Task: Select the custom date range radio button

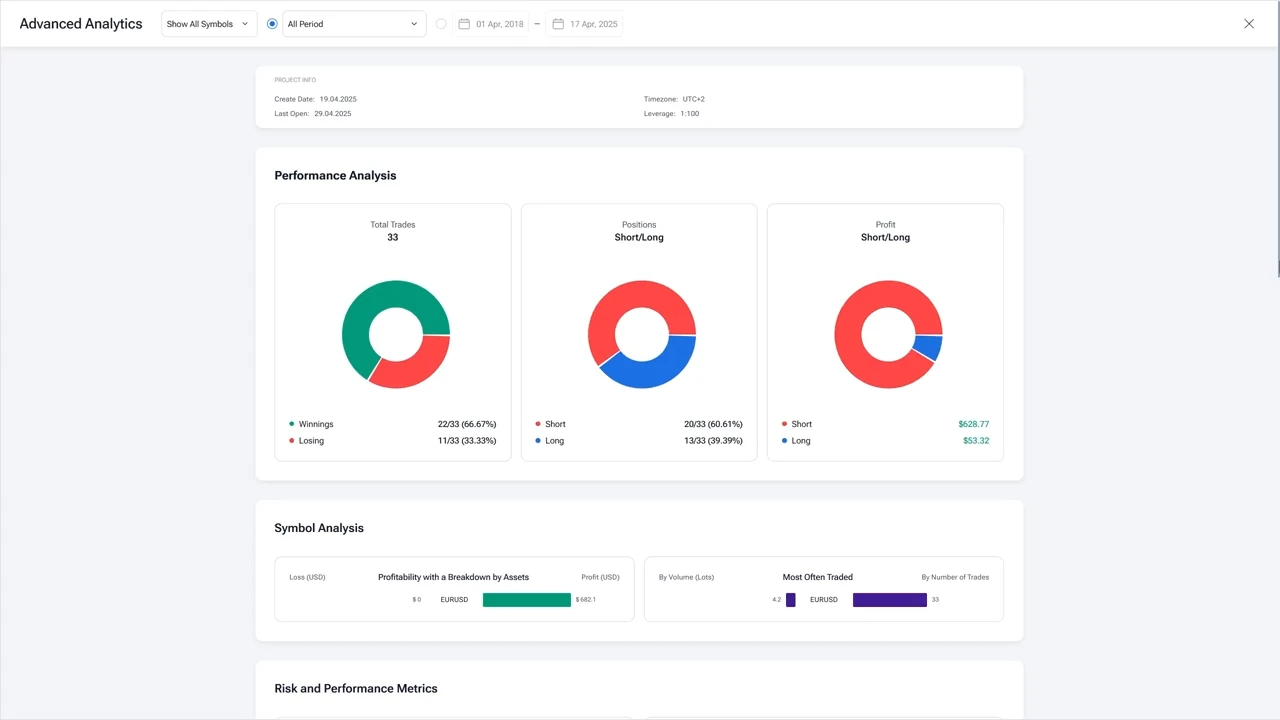Action: tap(441, 24)
